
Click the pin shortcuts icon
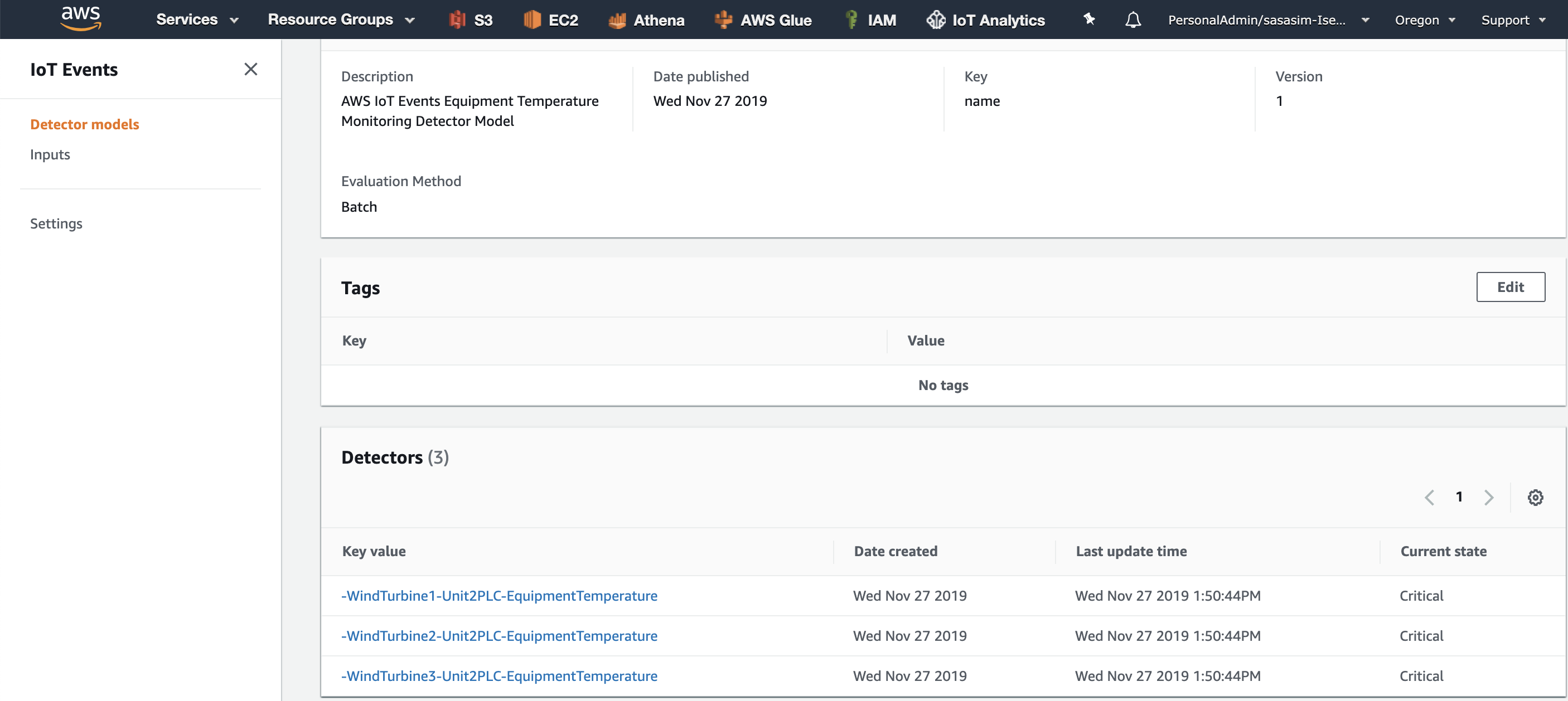1089,20
